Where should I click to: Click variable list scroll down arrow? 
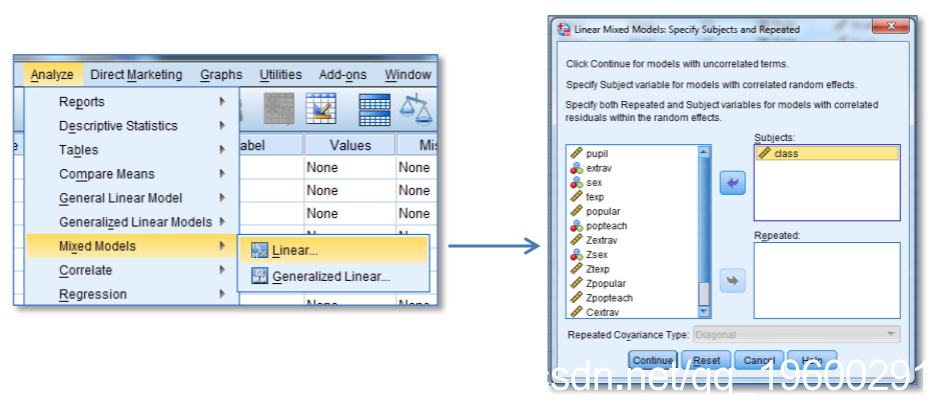[x=705, y=312]
